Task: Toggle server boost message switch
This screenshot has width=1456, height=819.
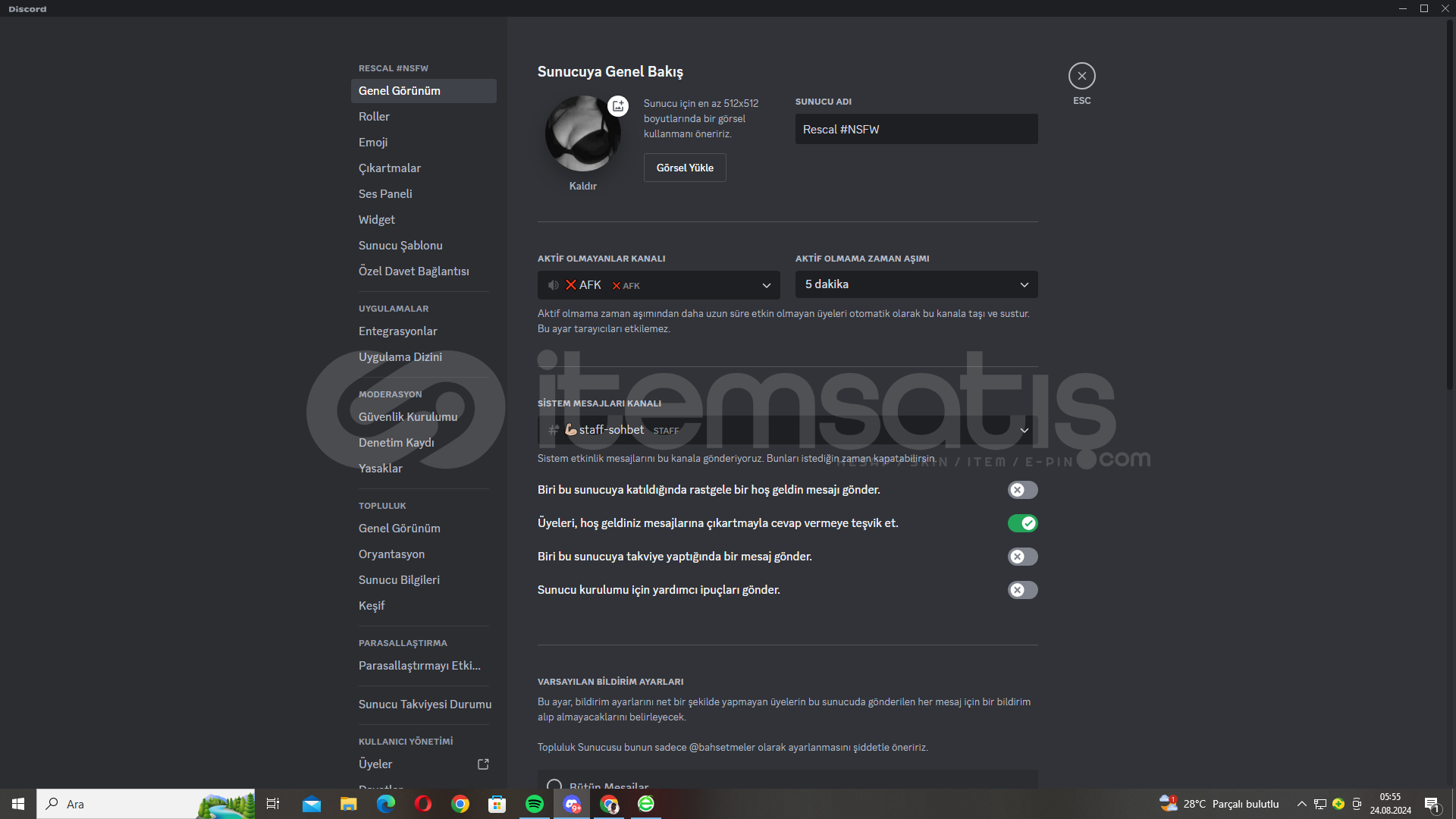Action: 1021,557
